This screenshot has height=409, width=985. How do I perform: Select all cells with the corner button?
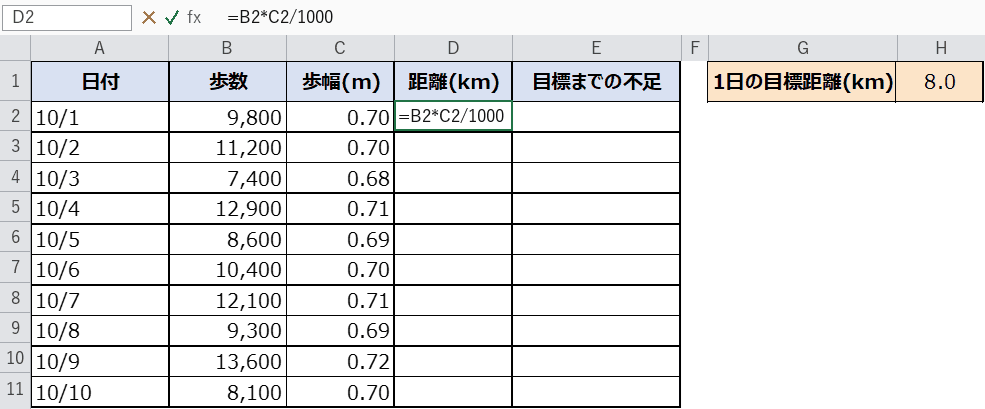tap(15, 48)
